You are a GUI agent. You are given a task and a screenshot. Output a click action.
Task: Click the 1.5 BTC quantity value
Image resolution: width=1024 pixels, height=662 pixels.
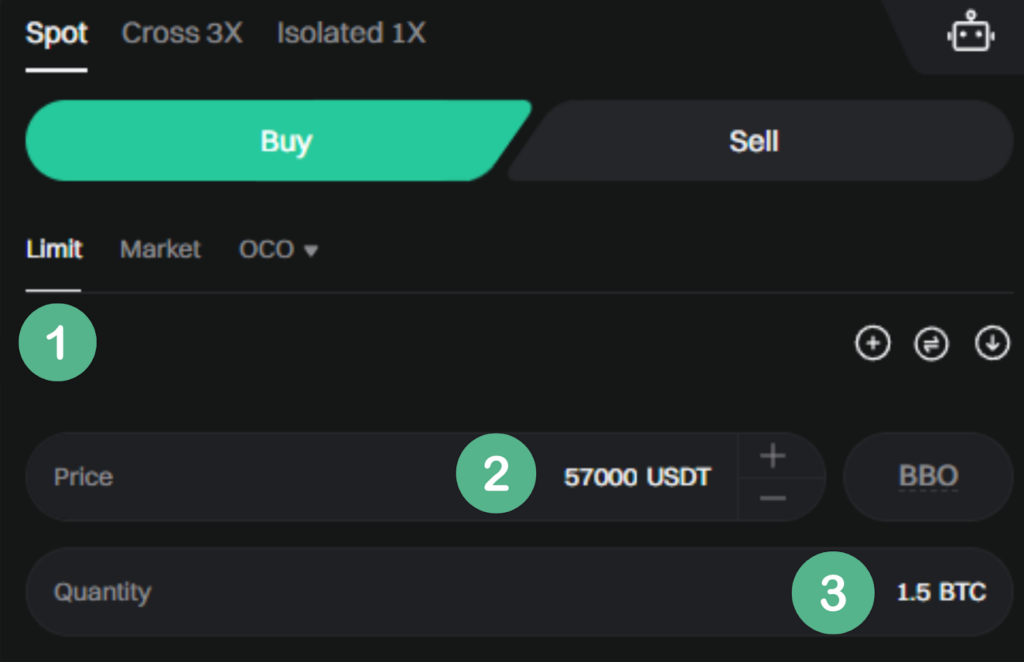[x=941, y=592]
